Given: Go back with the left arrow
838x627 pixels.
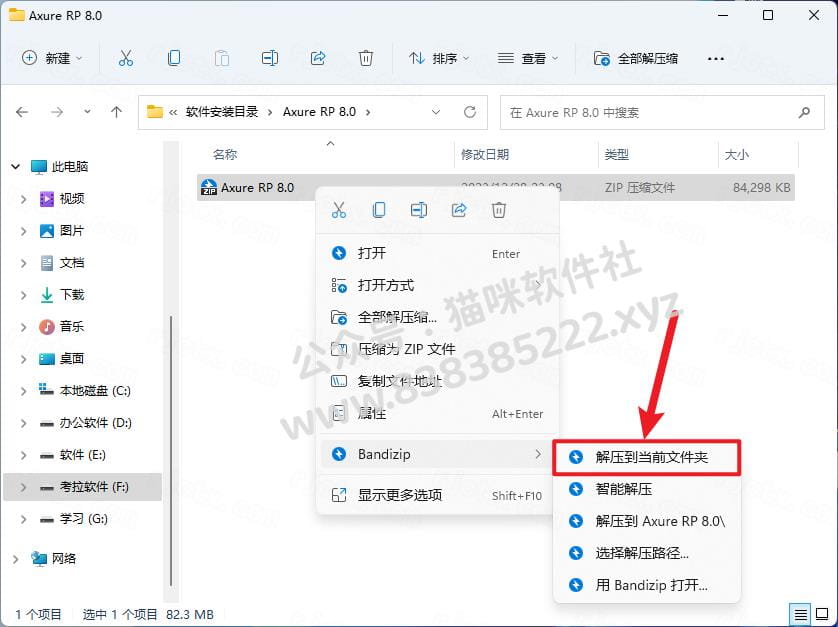Looking at the screenshot, I should coord(22,112).
